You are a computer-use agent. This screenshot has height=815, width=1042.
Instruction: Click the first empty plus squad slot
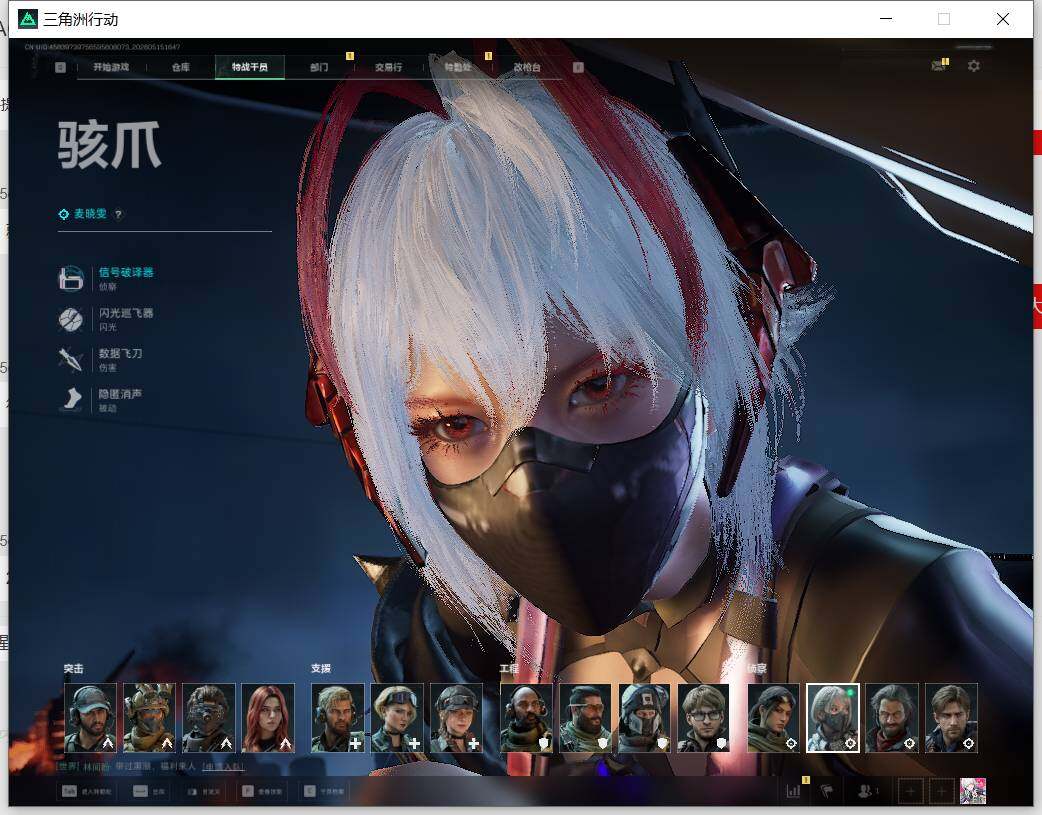pyautogui.click(x=910, y=791)
